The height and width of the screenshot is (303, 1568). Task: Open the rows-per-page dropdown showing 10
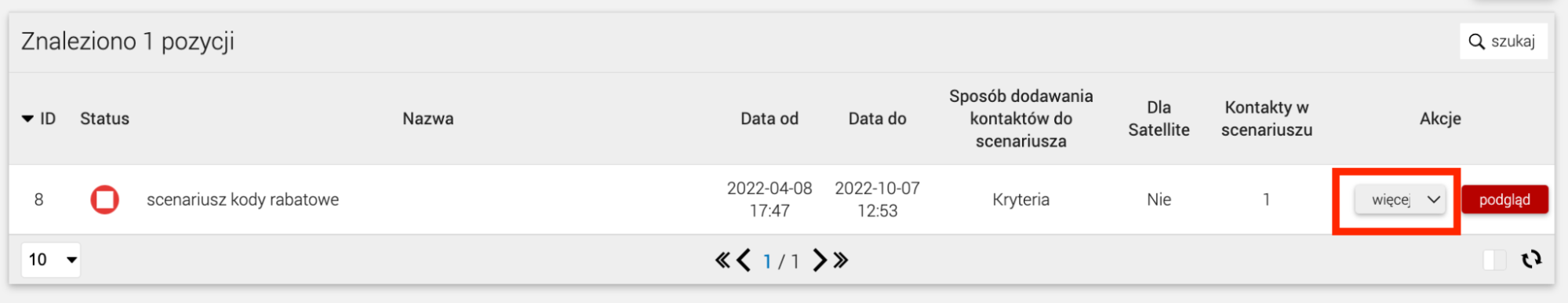point(52,259)
